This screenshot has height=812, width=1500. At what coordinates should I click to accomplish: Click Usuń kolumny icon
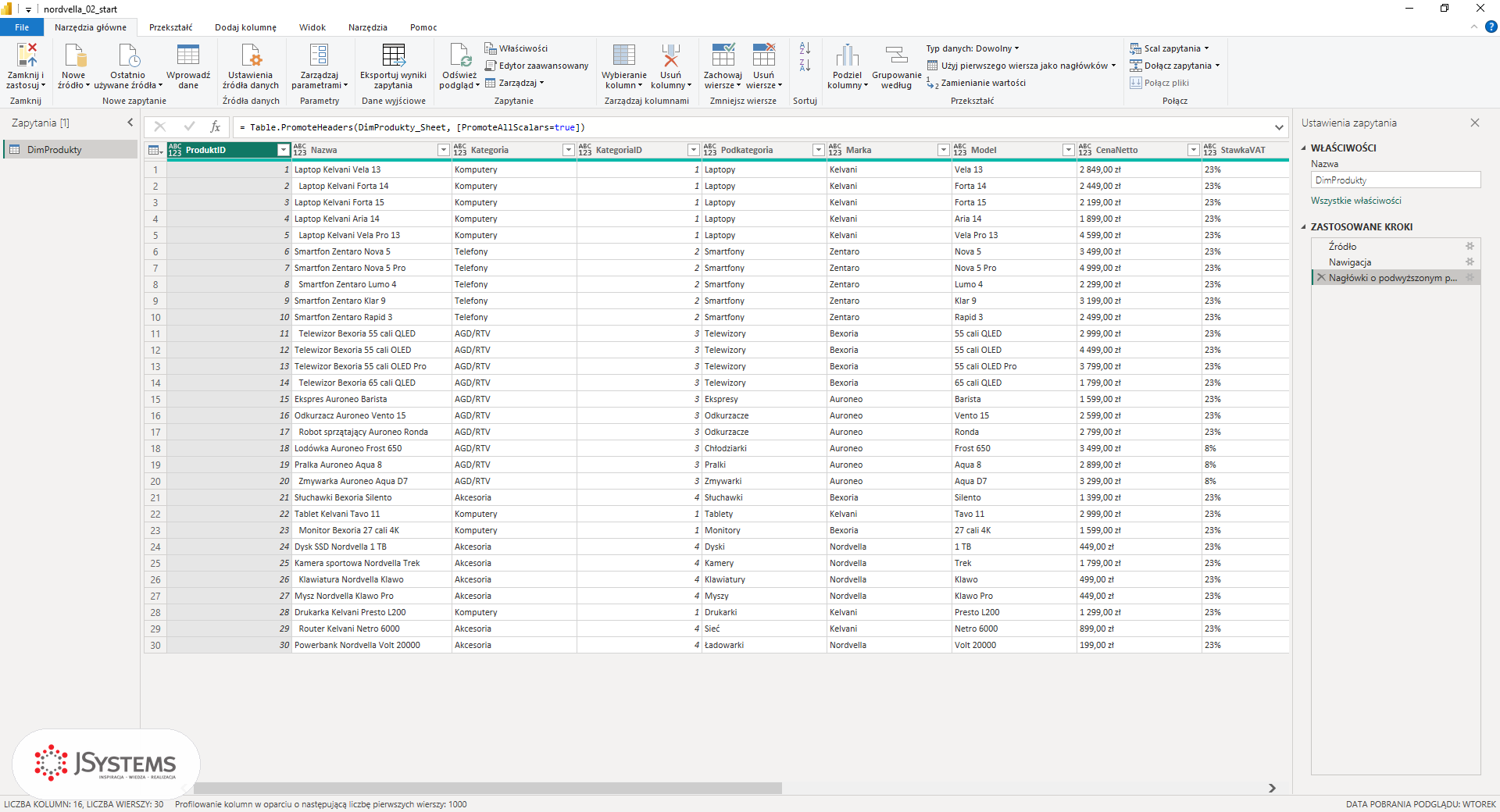(670, 55)
